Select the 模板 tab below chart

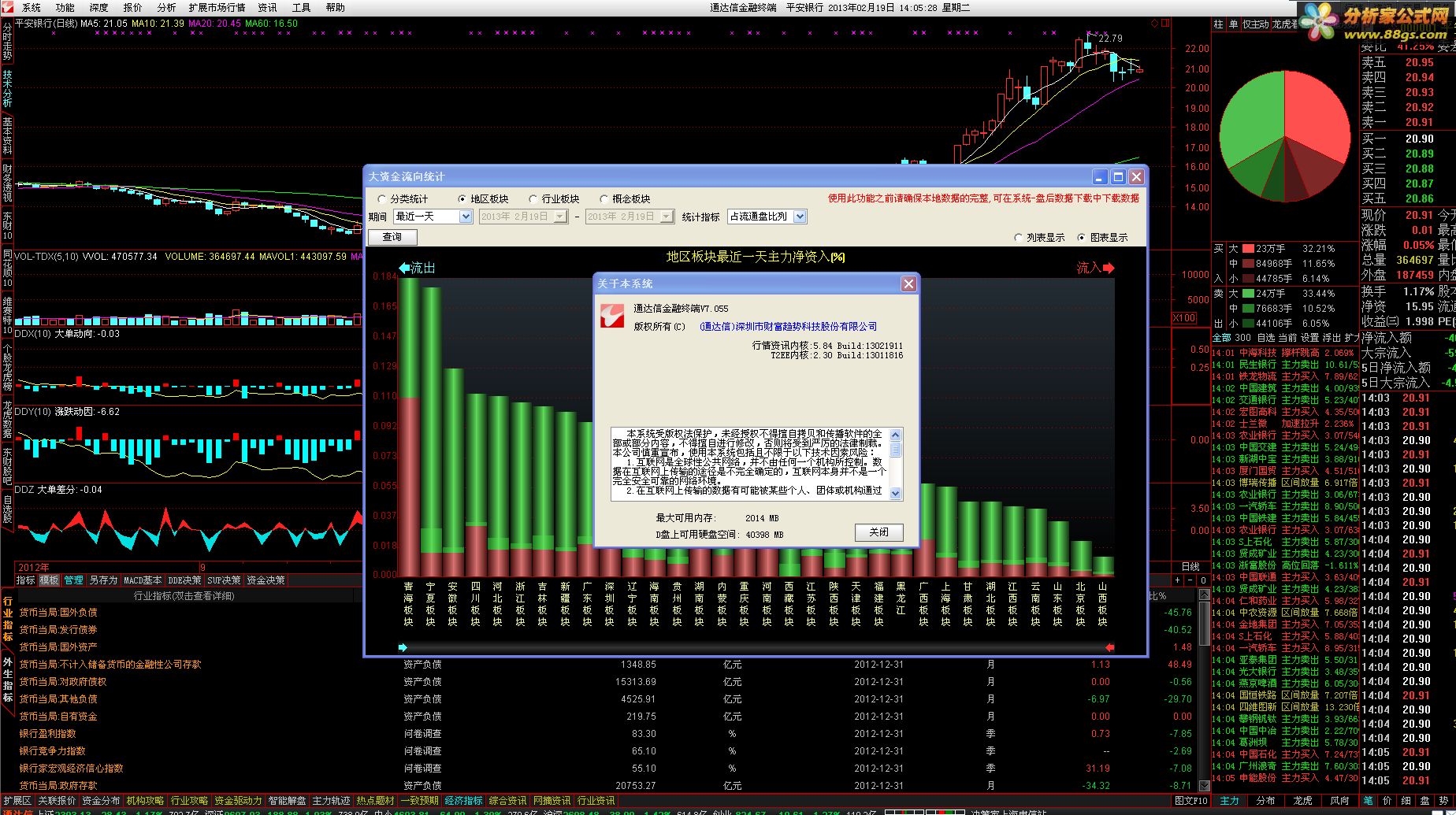click(49, 580)
